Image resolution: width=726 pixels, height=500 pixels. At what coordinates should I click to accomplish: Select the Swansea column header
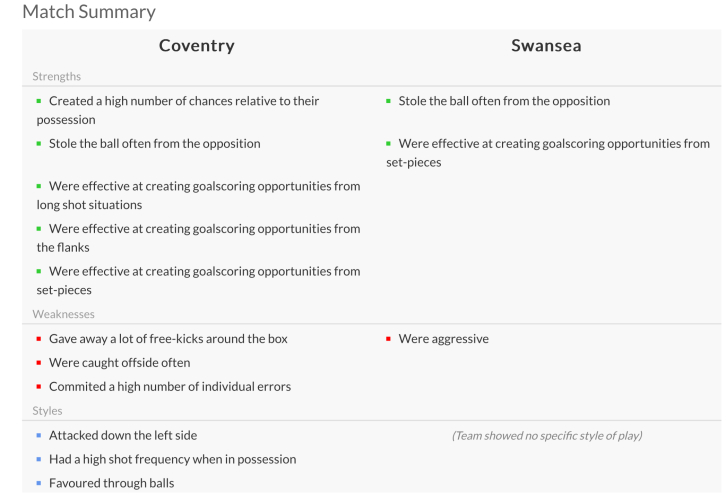(x=546, y=46)
